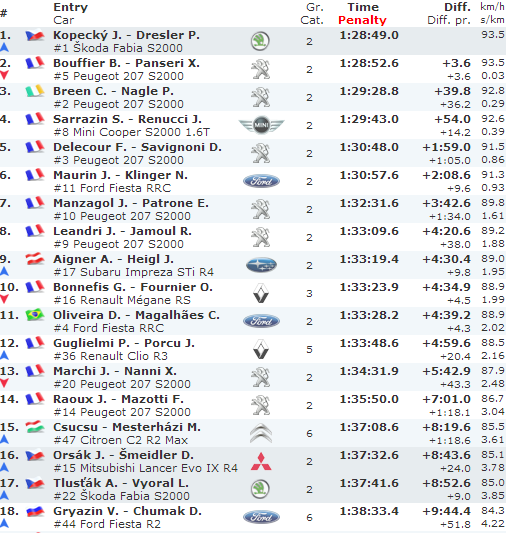This screenshot has height=533, width=510.
Task: Open Kopecký J. - Dresler P. entry
Action: click(126, 35)
